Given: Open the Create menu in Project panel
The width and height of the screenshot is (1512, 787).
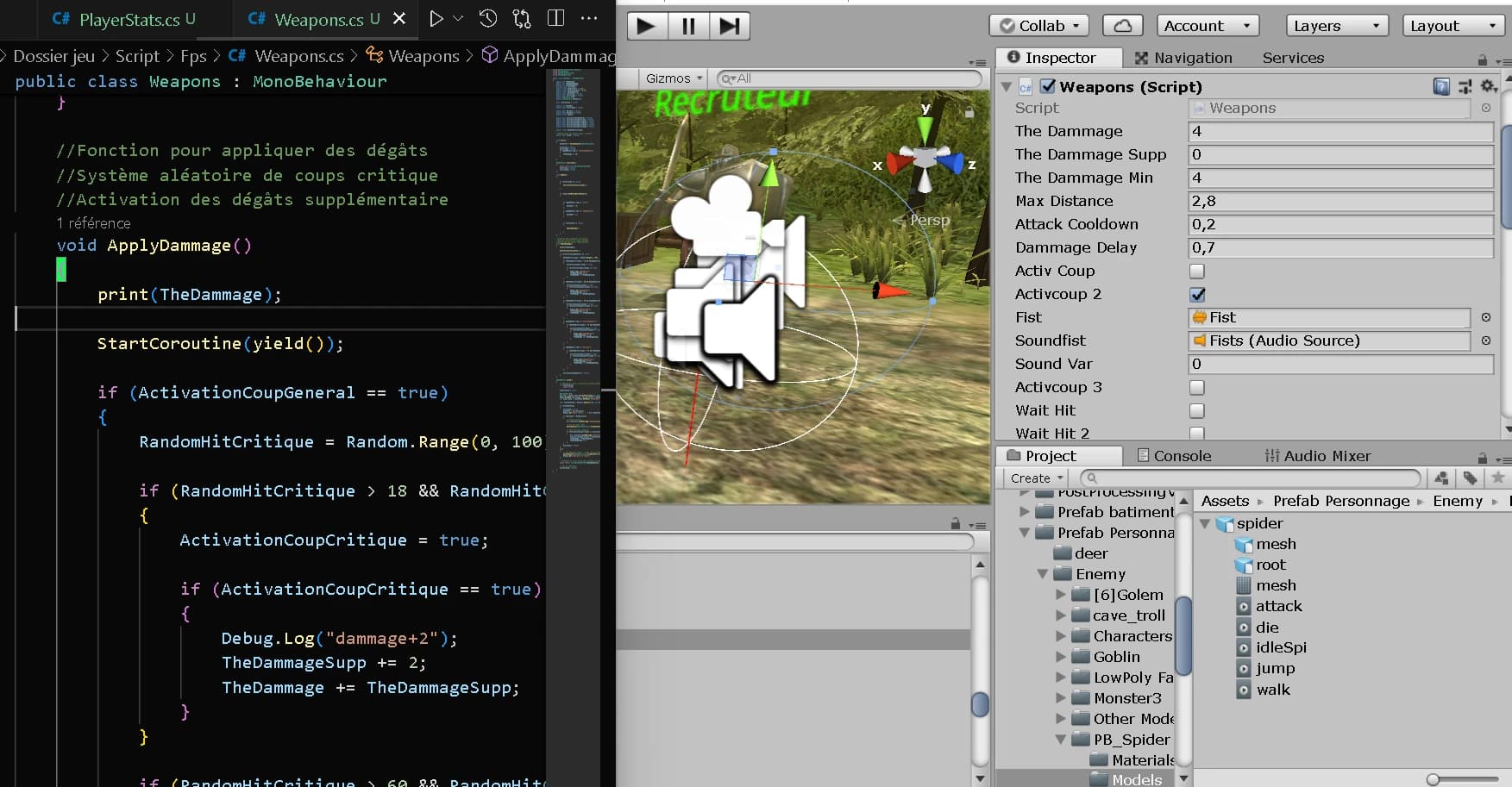Looking at the screenshot, I should [1037, 478].
